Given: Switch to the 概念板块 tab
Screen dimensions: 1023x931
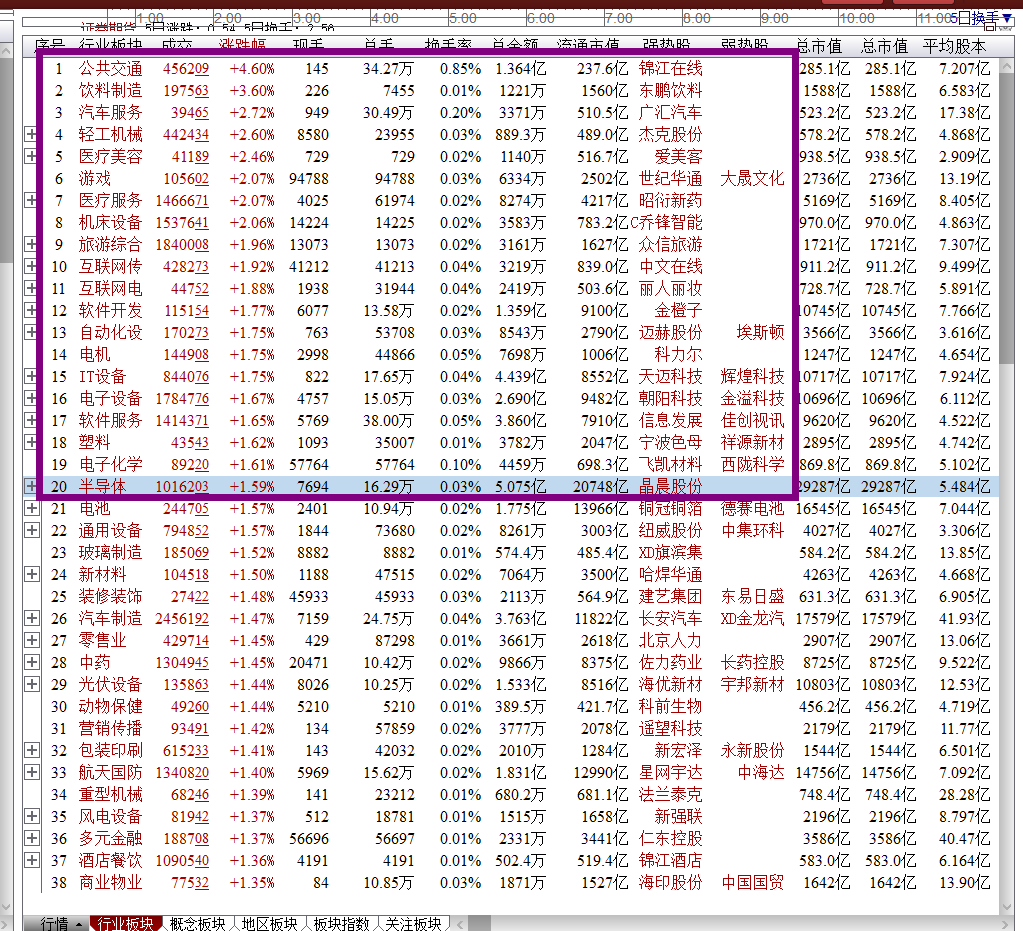Looking at the screenshot, I should pyautogui.click(x=200, y=922).
